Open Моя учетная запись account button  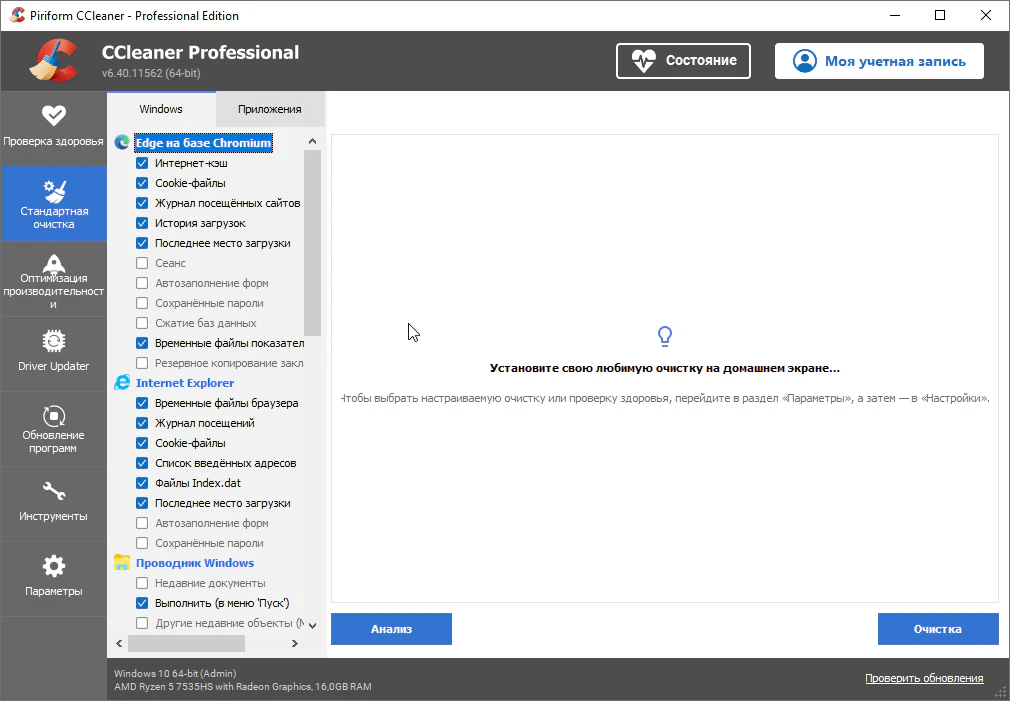coord(878,61)
